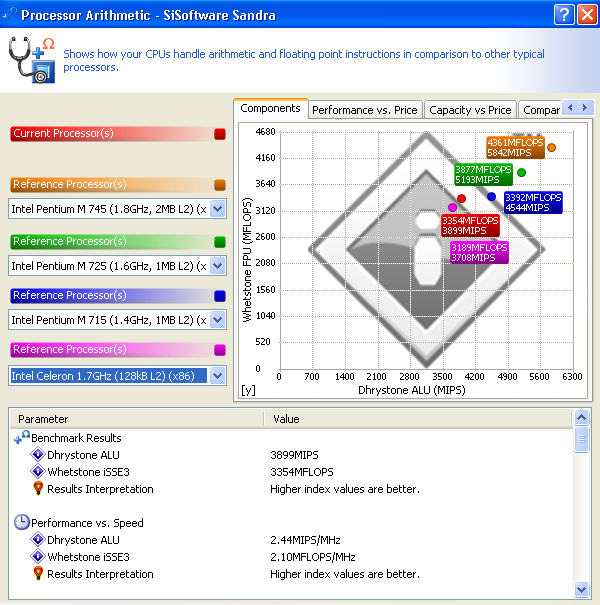Select the 3354MFLOPS value

pos(302,472)
